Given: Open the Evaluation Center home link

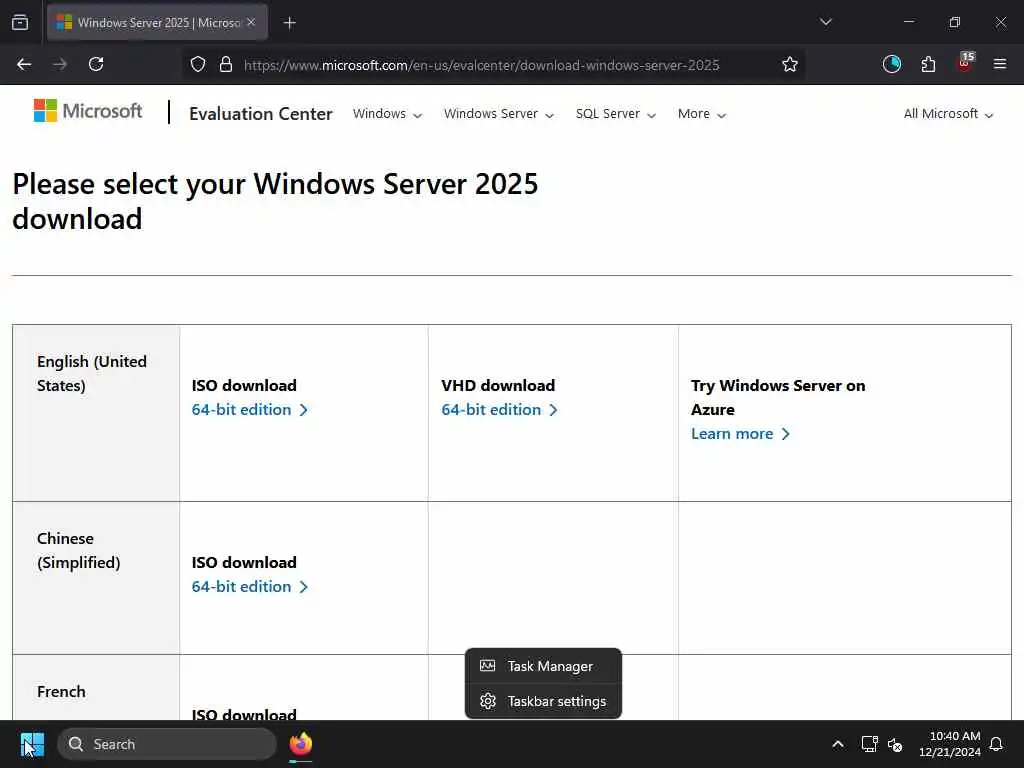Looking at the screenshot, I should [261, 114].
